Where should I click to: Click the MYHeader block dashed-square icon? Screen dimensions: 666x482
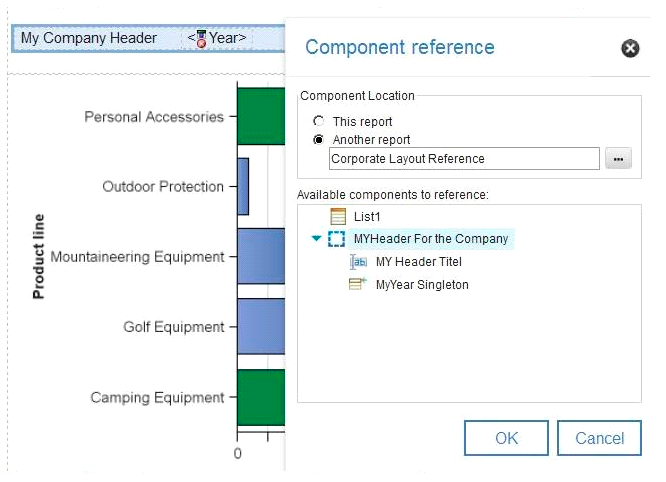pos(337,239)
